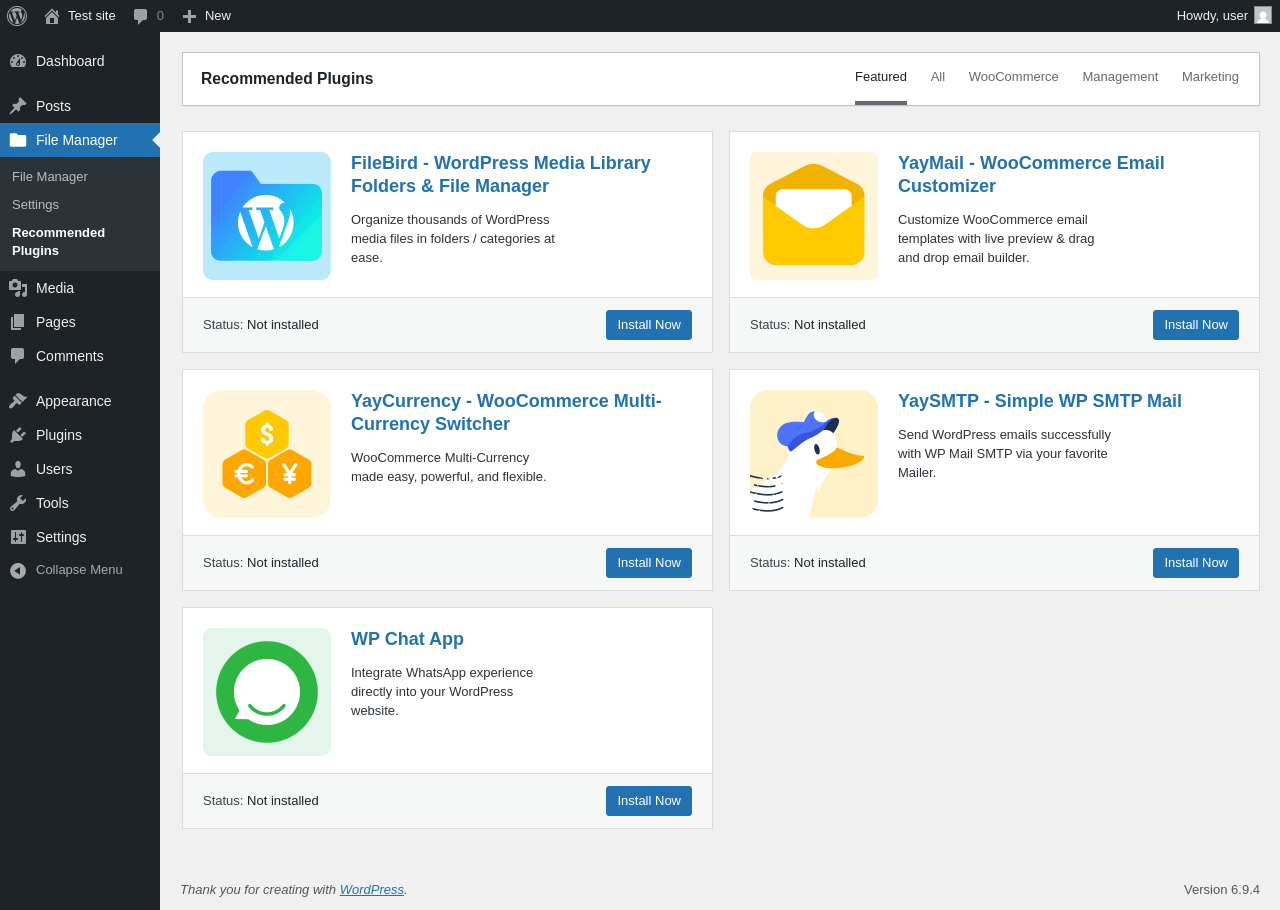
Task: Click the WP Chat App green icon
Action: pyautogui.click(x=267, y=692)
